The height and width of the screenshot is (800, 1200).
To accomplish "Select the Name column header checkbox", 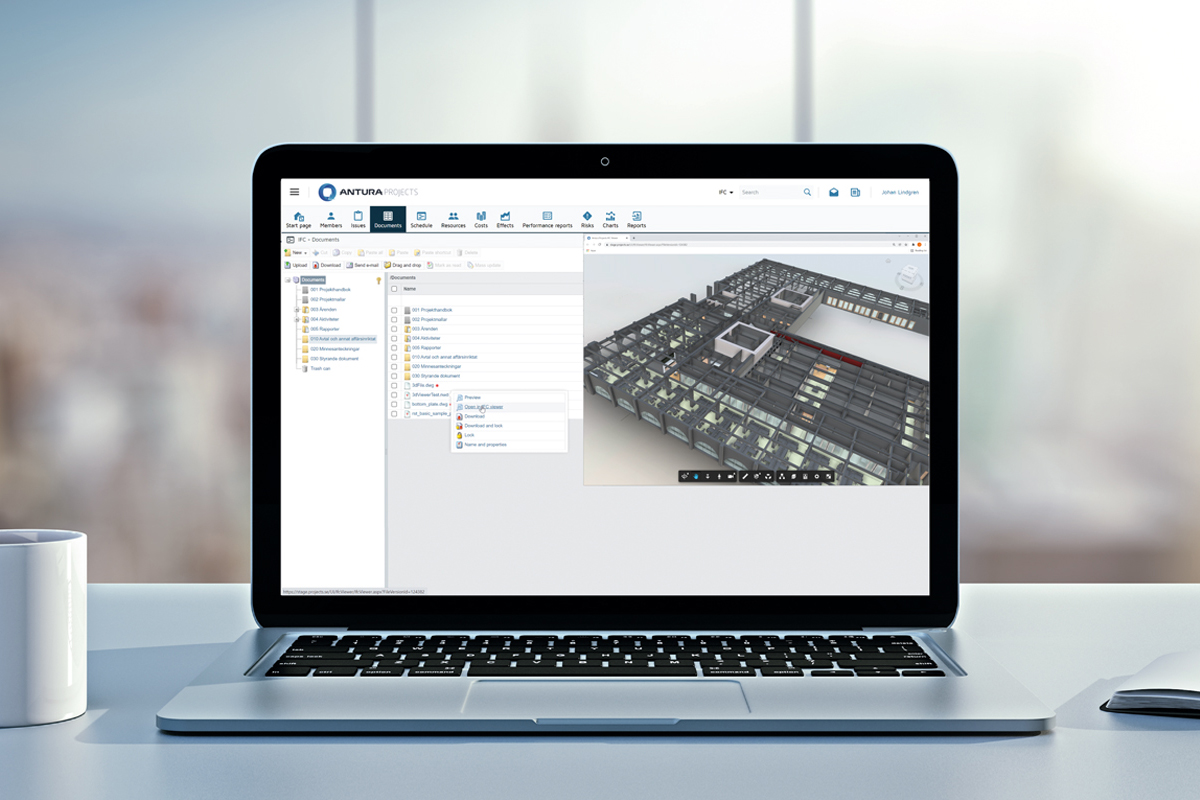I will [393, 289].
